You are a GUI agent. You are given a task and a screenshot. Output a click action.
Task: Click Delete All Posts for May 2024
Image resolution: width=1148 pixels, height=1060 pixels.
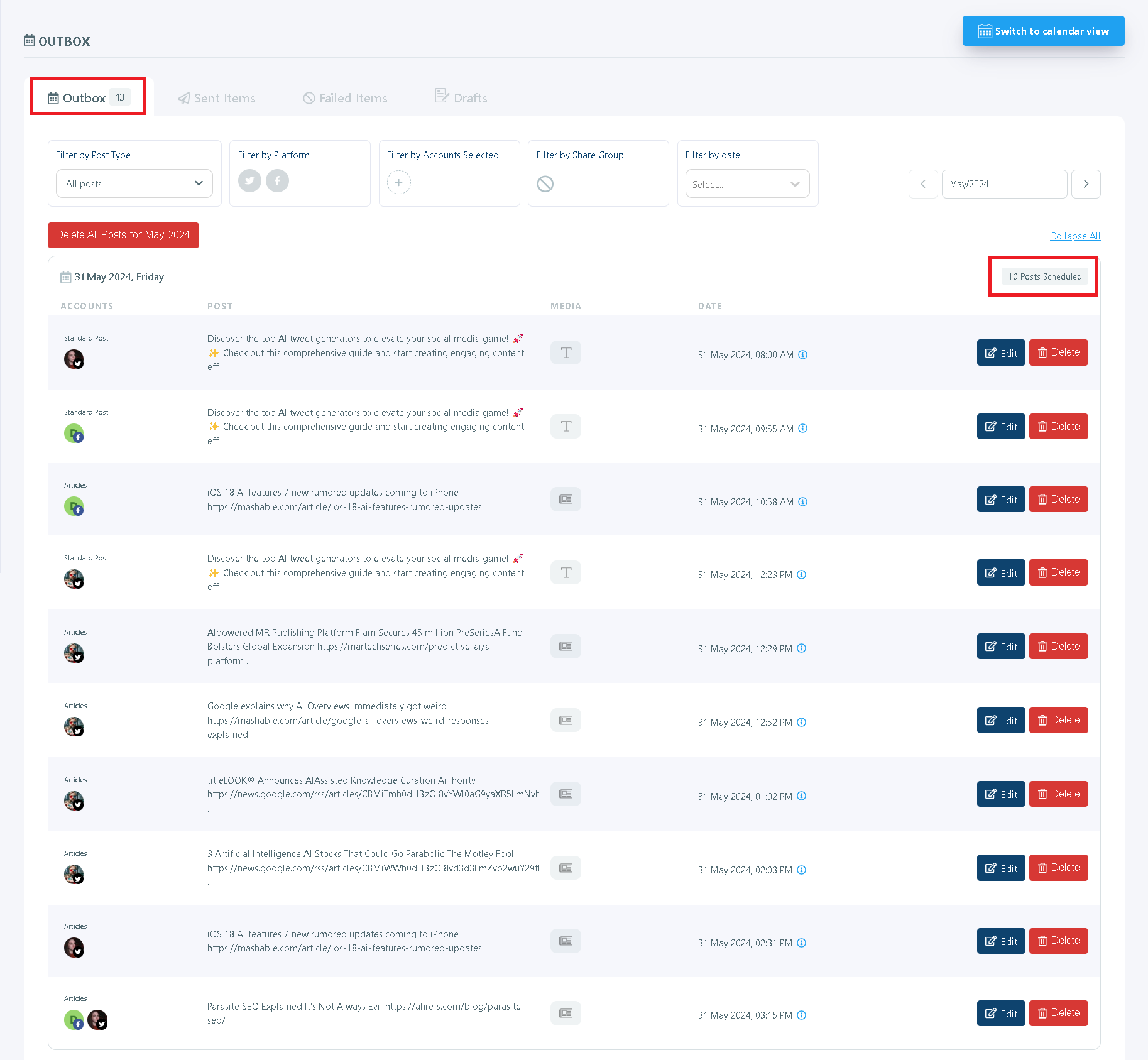click(123, 235)
